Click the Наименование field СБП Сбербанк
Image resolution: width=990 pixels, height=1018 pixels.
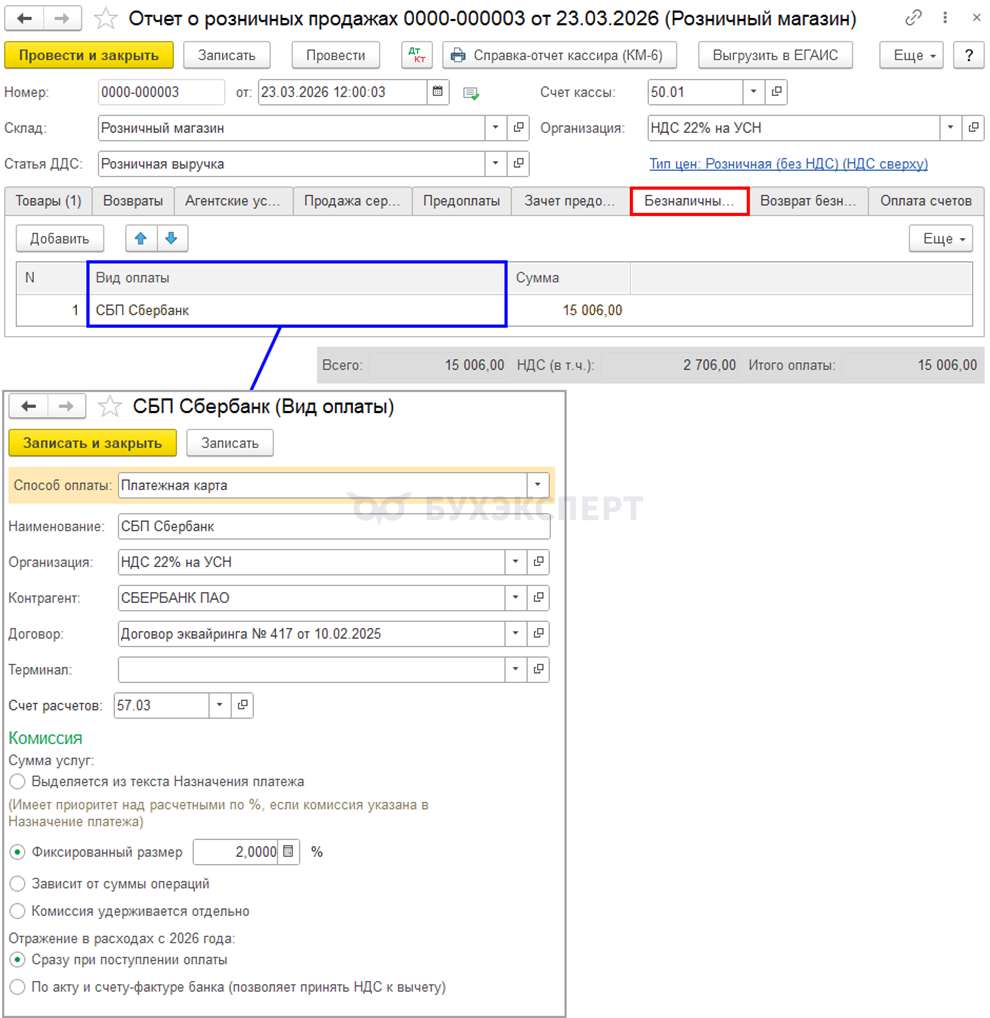tap(334, 526)
